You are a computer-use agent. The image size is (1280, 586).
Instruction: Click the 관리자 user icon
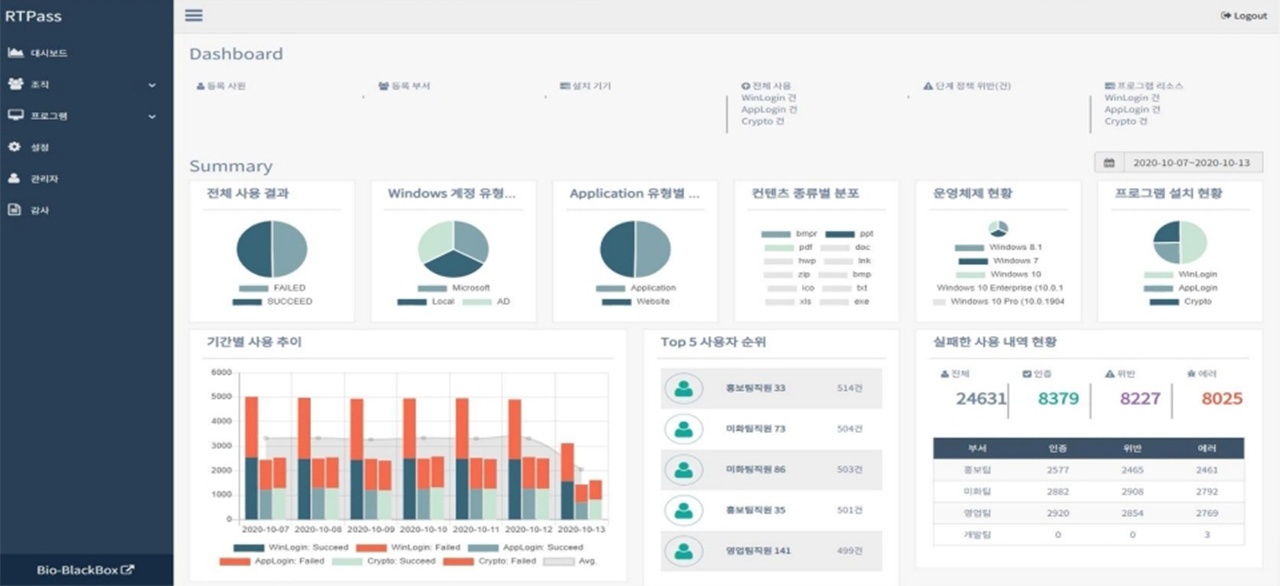point(14,178)
